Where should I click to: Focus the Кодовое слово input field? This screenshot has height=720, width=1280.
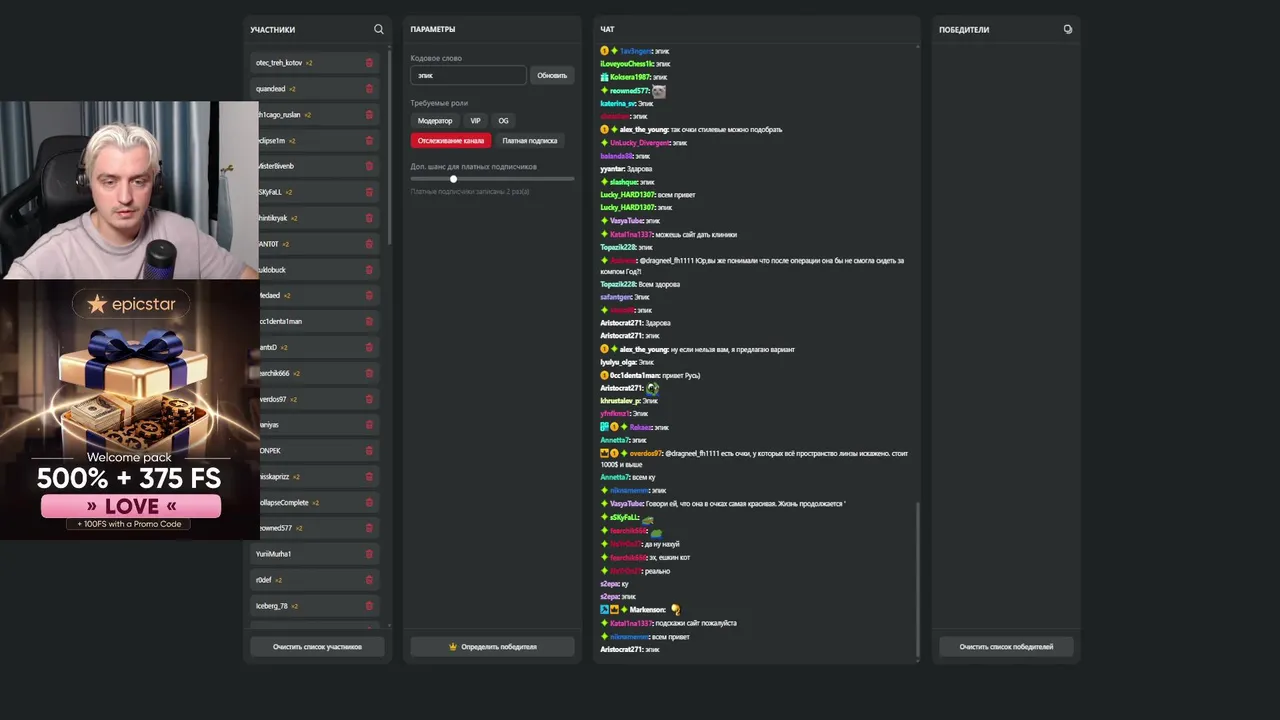[x=468, y=75]
